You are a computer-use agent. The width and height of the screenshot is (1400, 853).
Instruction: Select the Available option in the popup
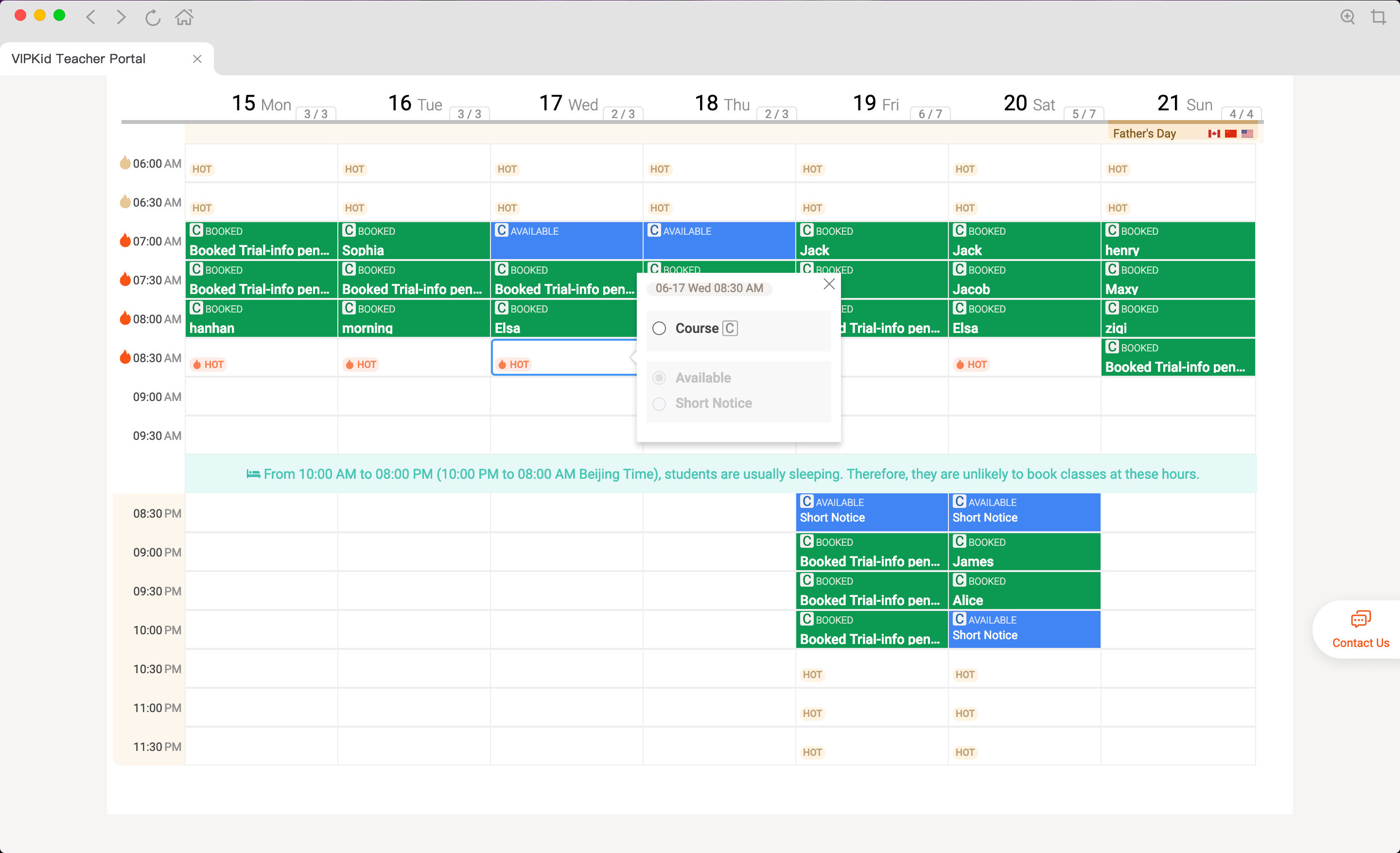tap(659, 377)
